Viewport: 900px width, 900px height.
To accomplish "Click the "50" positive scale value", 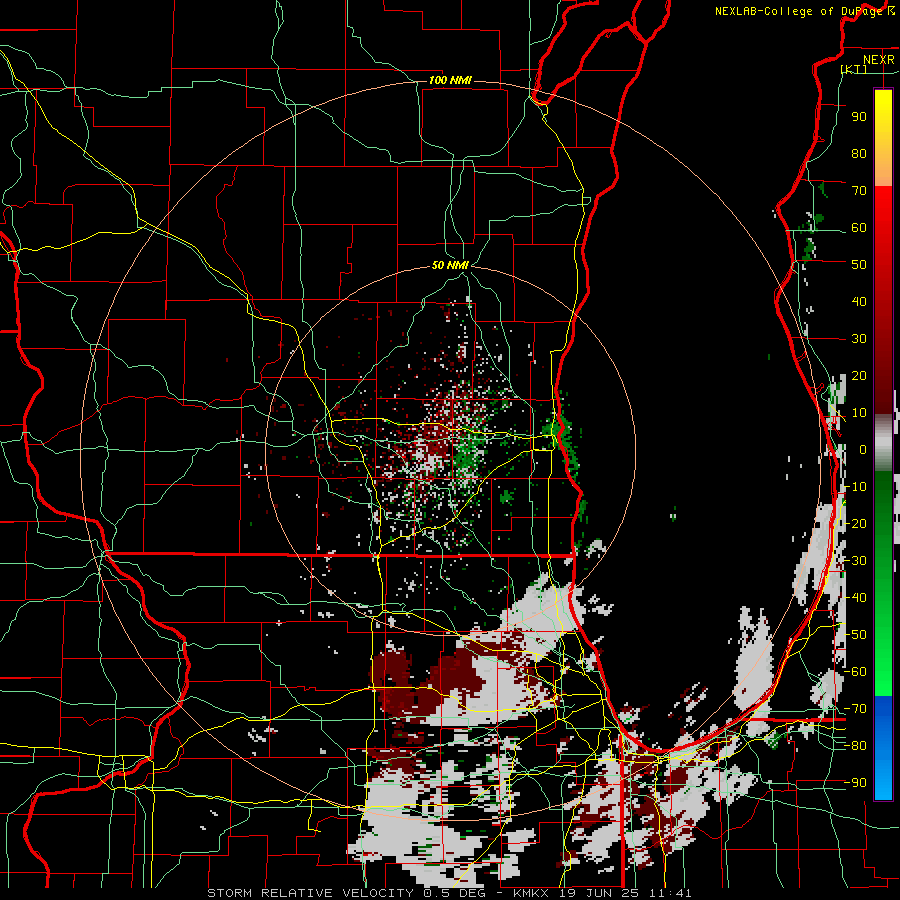I will (859, 265).
